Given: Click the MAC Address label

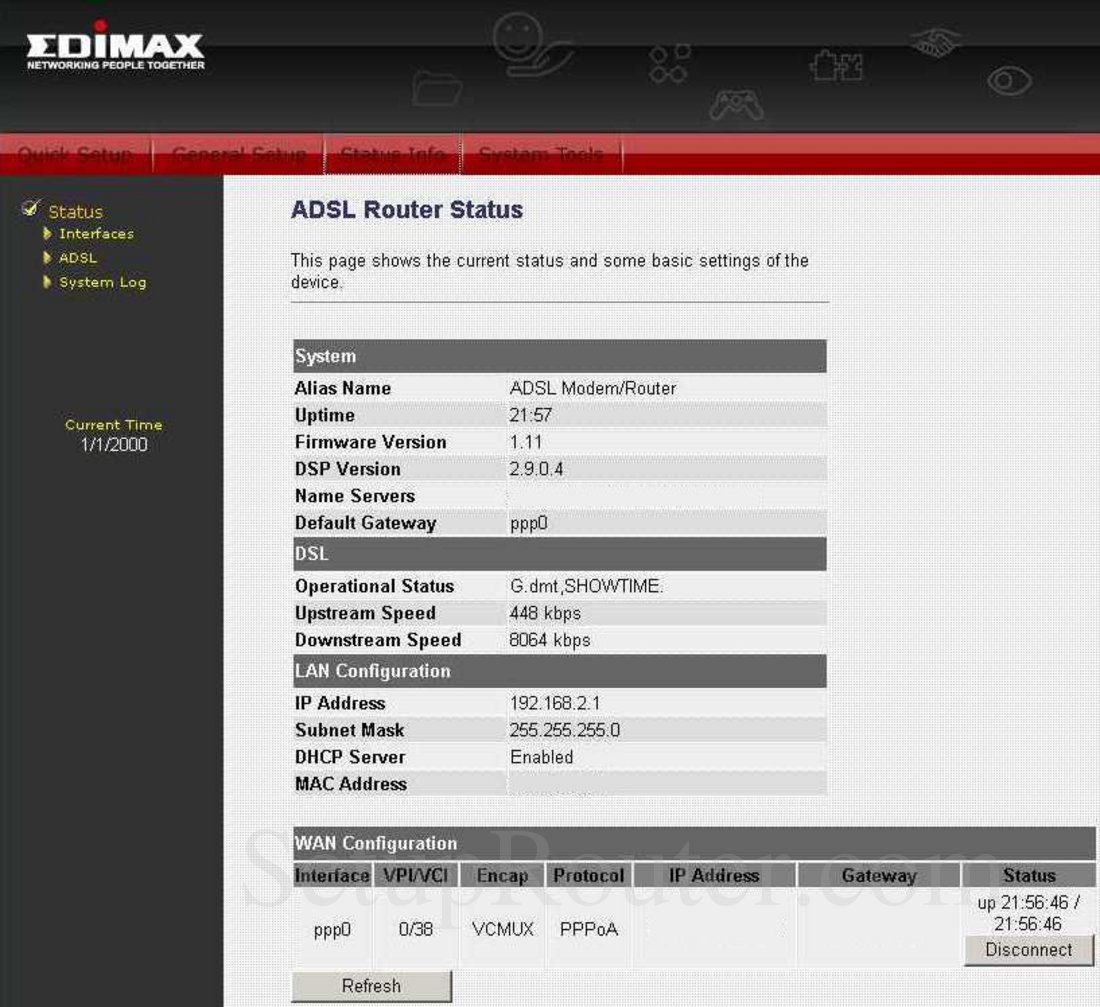Looking at the screenshot, I should (351, 784).
